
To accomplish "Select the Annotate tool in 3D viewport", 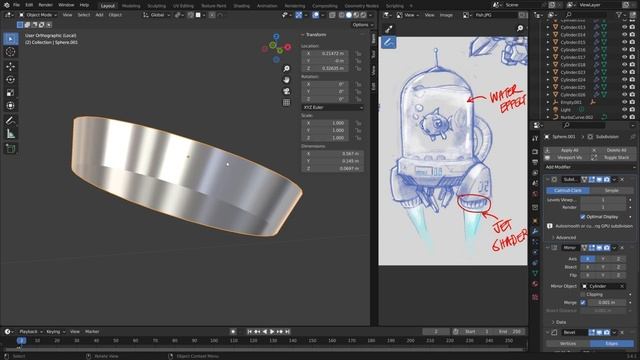I will tap(11, 120).
